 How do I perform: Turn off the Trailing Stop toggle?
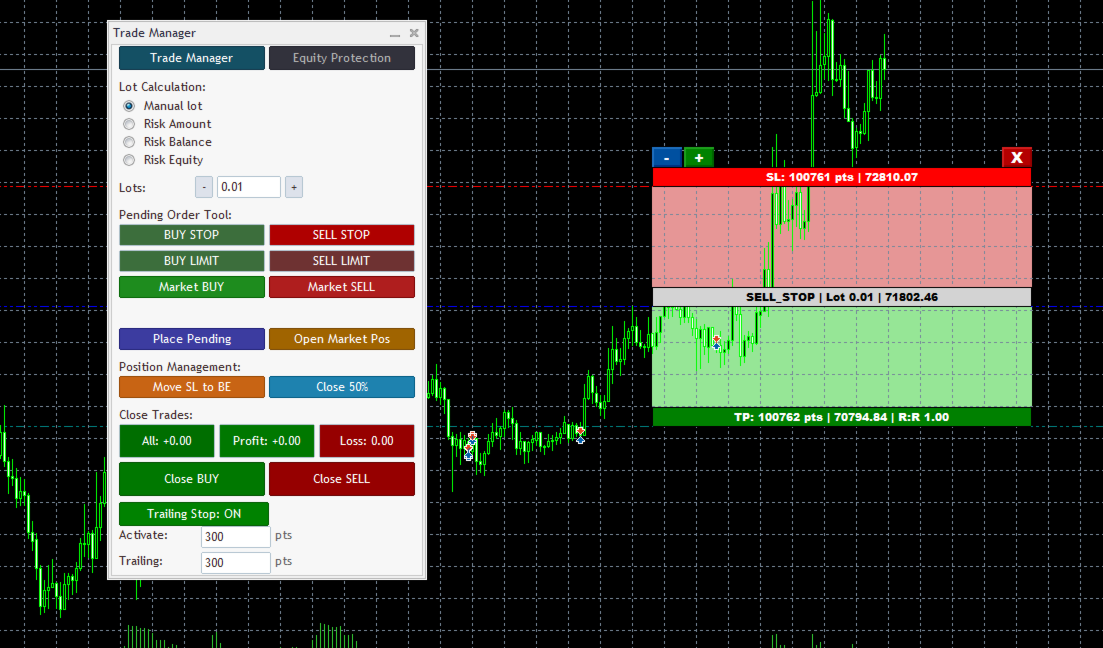[x=193, y=514]
